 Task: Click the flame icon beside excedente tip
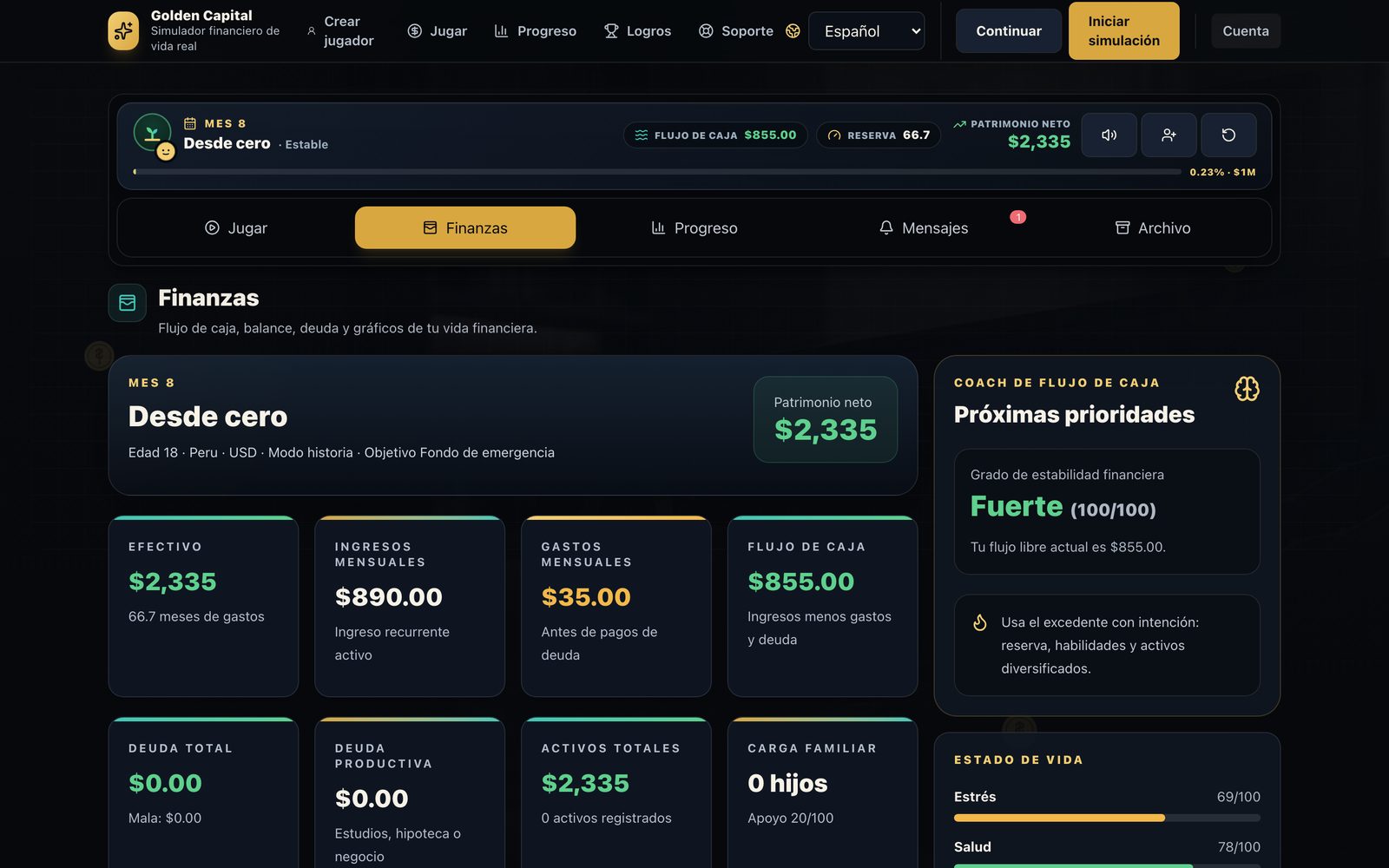click(980, 622)
